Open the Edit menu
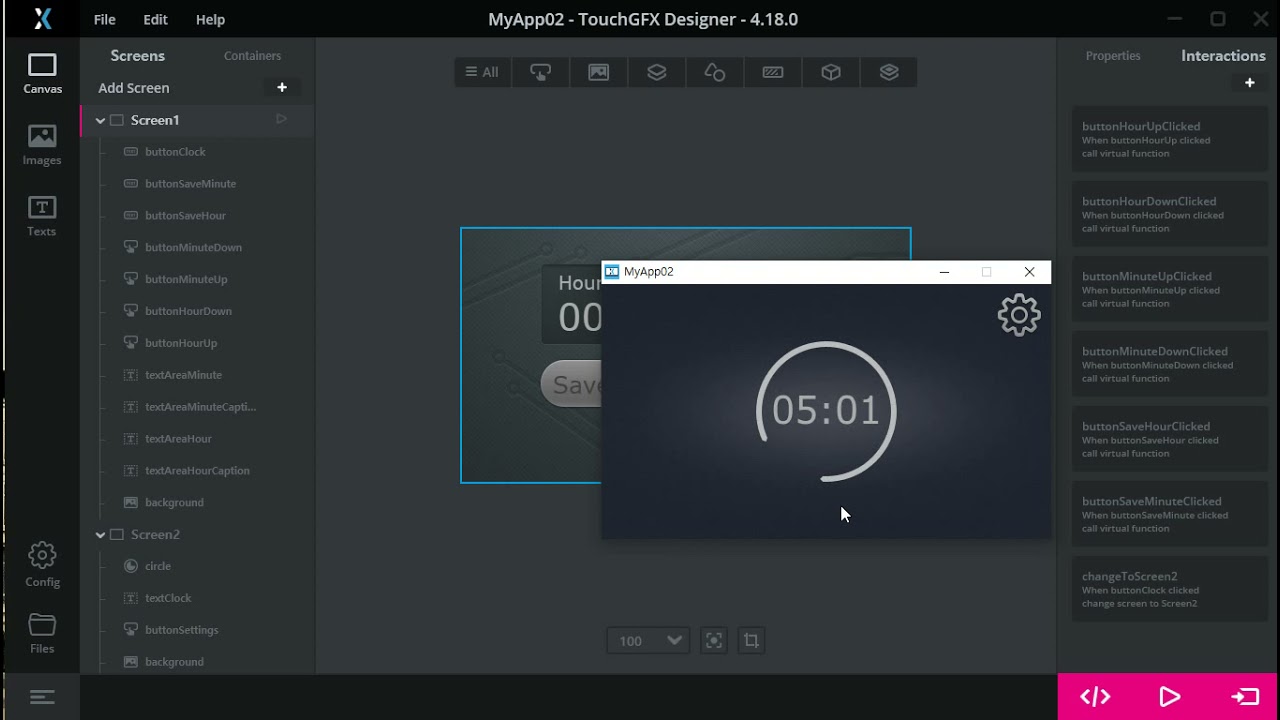The image size is (1280, 720). [155, 19]
